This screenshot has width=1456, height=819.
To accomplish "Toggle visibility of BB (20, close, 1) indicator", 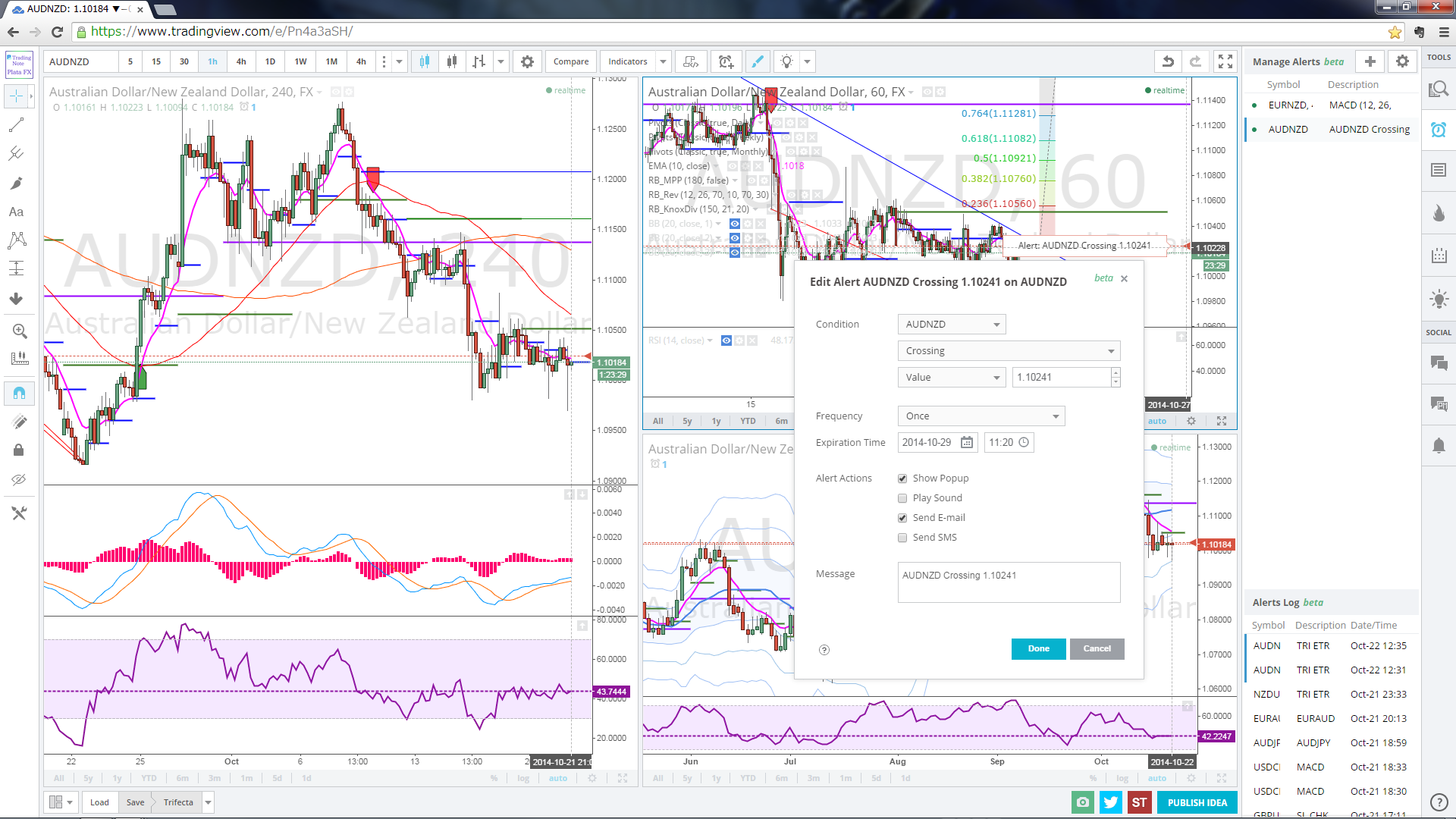I will (734, 224).
